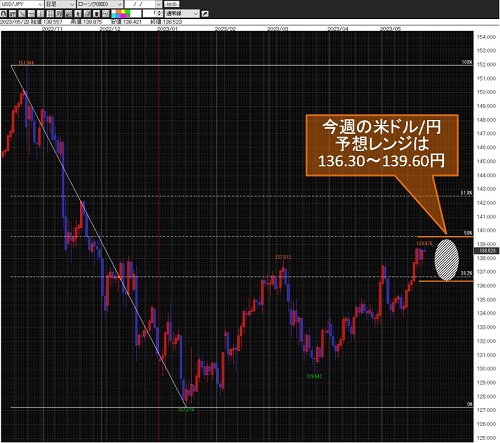Click the 140.000 price axis label

486,230
